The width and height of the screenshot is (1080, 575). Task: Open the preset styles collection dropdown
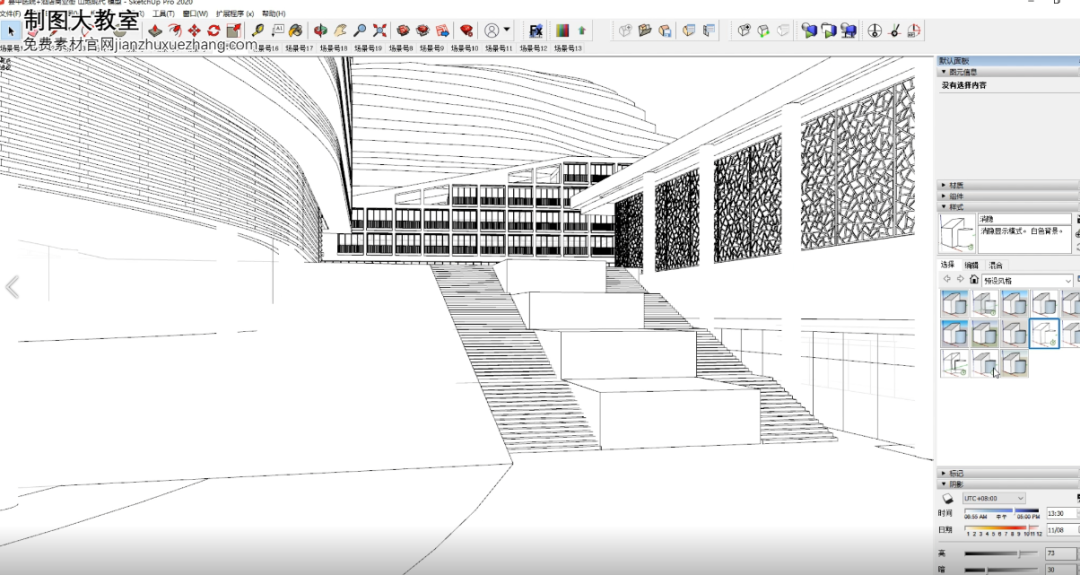click(x=1026, y=280)
